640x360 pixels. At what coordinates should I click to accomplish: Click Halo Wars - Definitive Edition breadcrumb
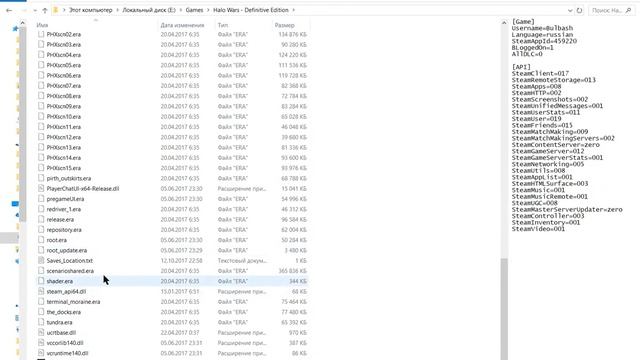point(251,10)
